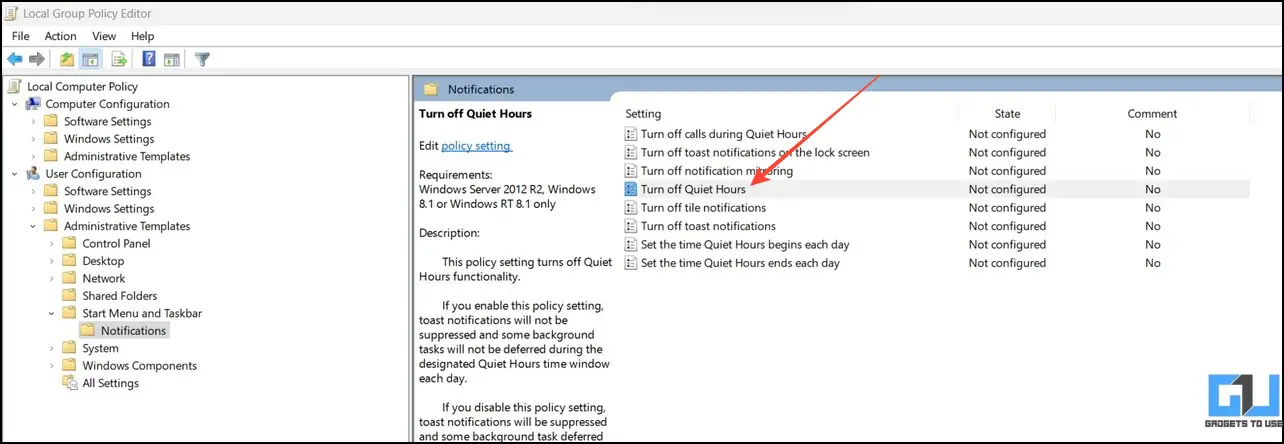
Task: Click icon beside toast notifications on the lock screen
Action: 631,152
